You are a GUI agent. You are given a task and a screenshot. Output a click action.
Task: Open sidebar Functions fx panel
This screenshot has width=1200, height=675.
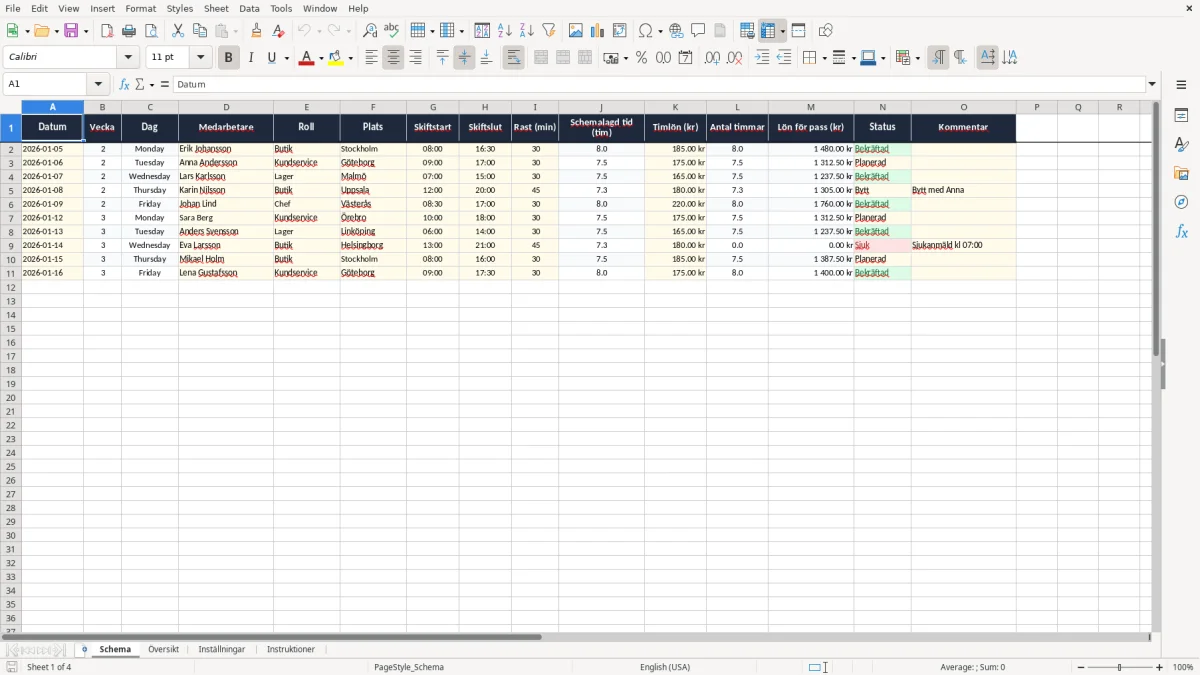[x=1181, y=231]
